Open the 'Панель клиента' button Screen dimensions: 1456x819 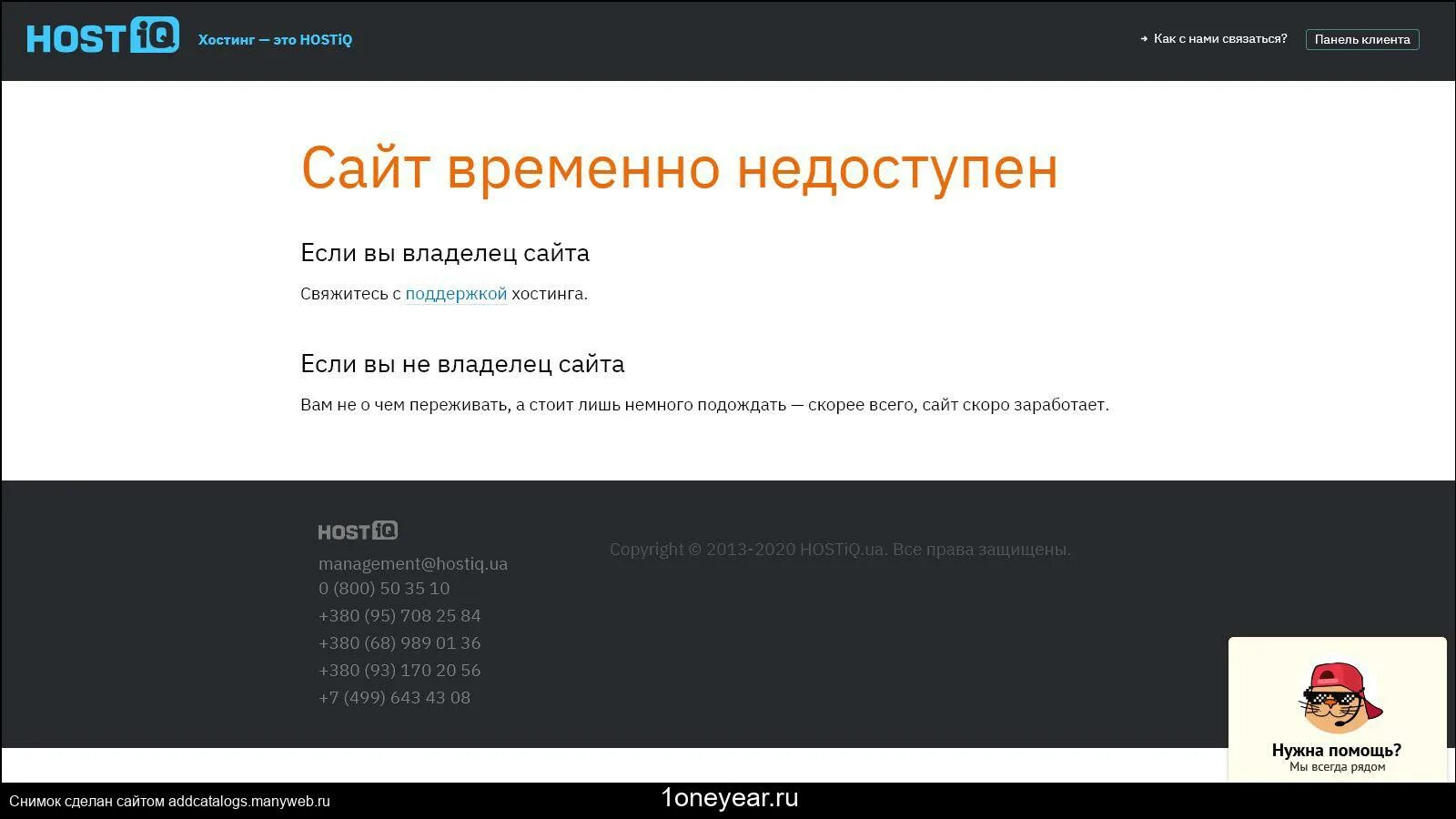(x=1362, y=39)
